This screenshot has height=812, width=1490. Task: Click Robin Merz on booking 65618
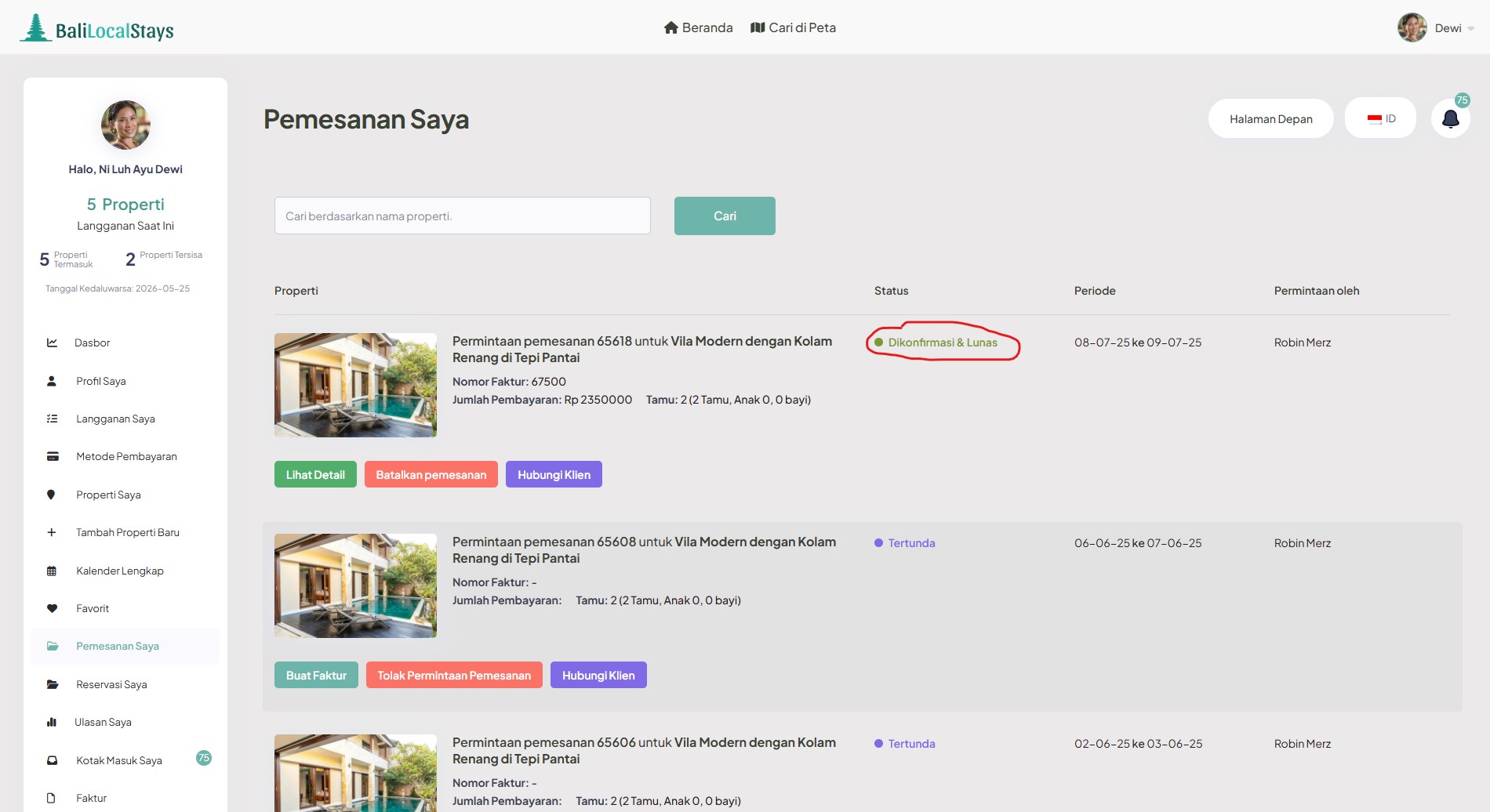1303,343
